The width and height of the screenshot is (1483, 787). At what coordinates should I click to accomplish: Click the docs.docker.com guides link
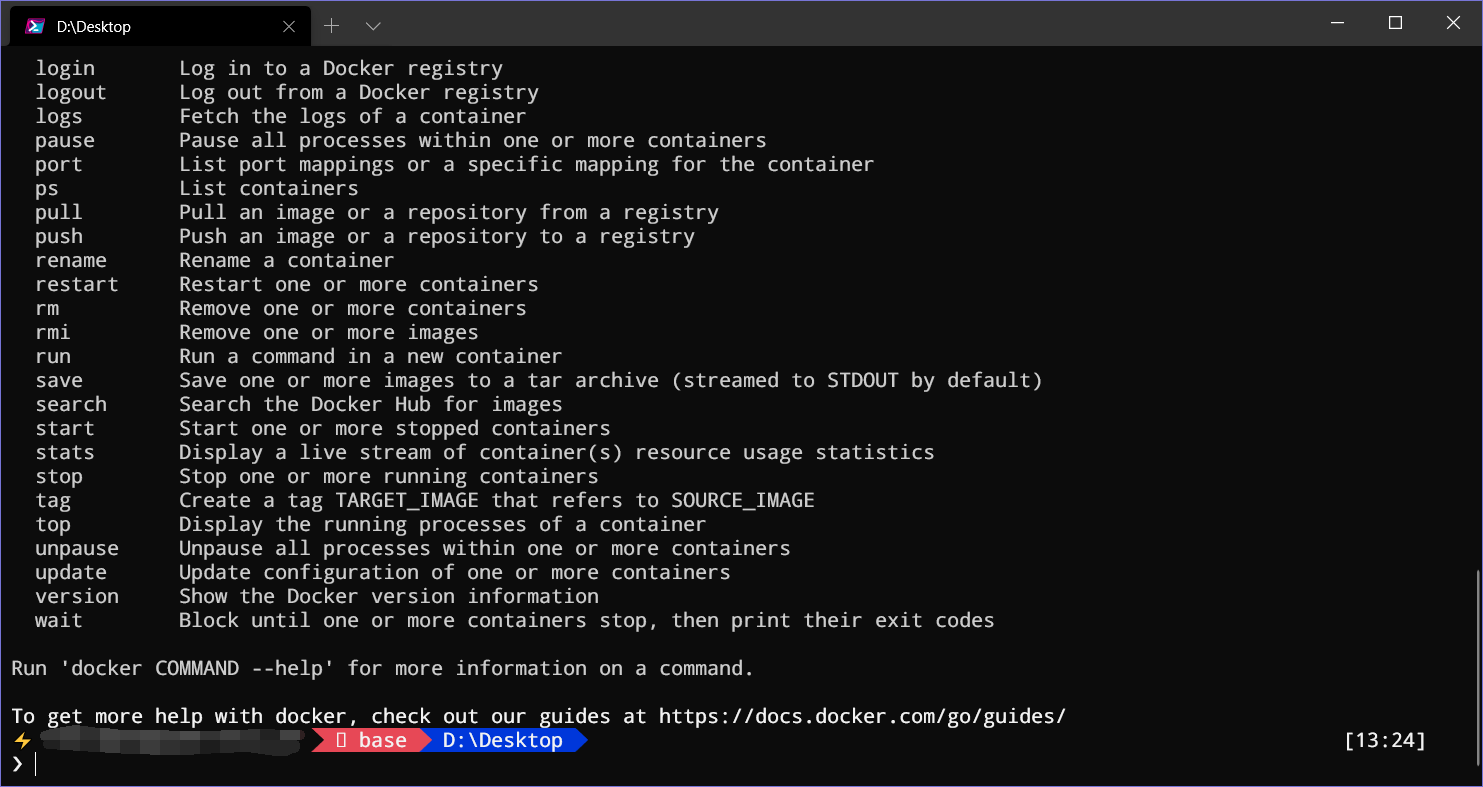pos(861,715)
